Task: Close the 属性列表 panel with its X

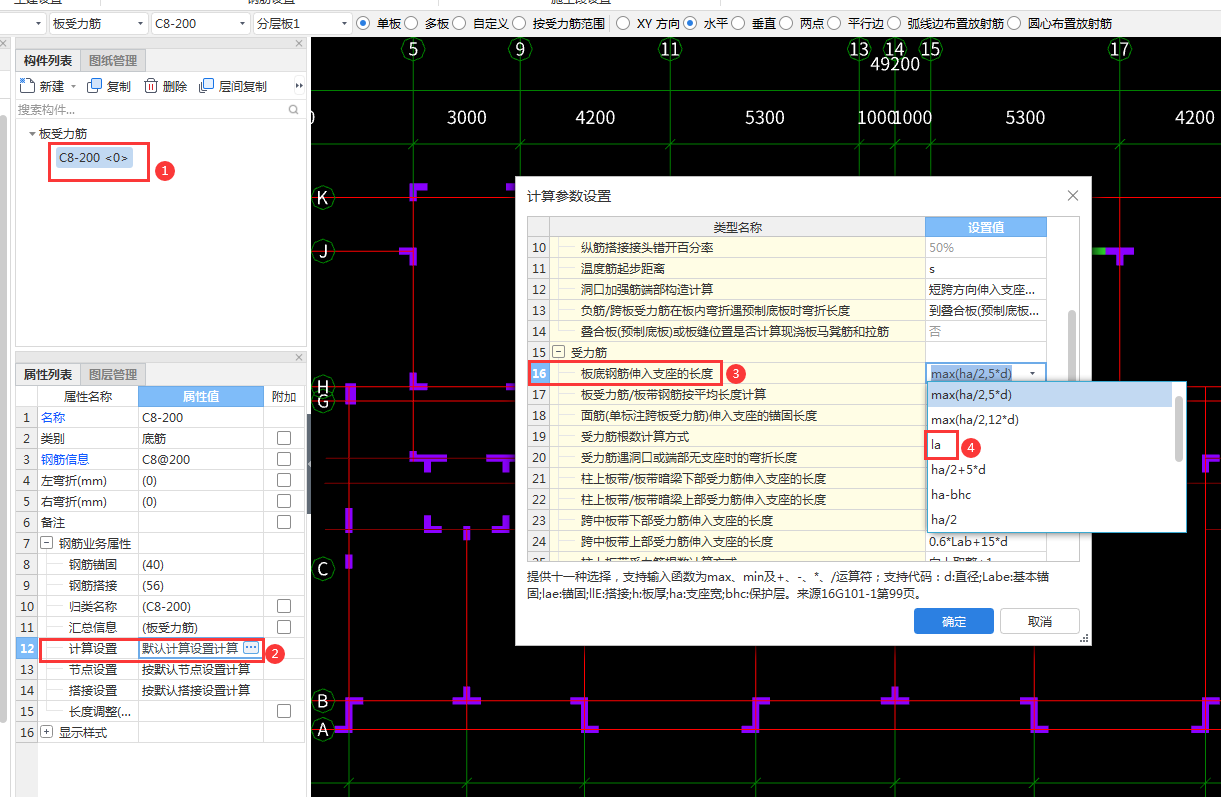Action: [x=299, y=357]
